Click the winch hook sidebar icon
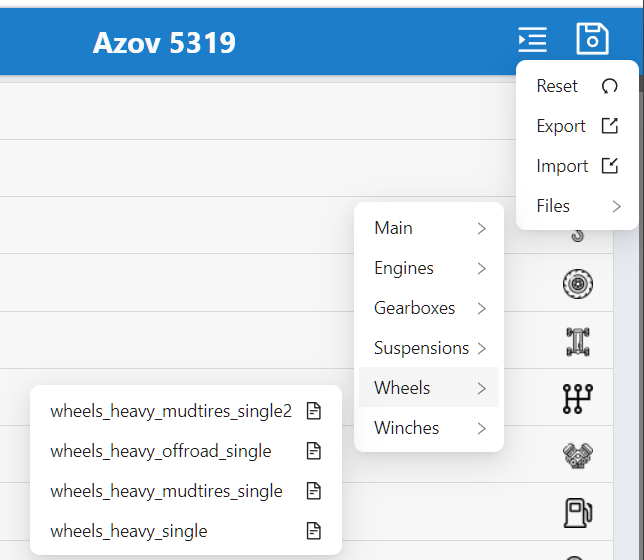Viewport: 644px width, 560px height. [578, 236]
